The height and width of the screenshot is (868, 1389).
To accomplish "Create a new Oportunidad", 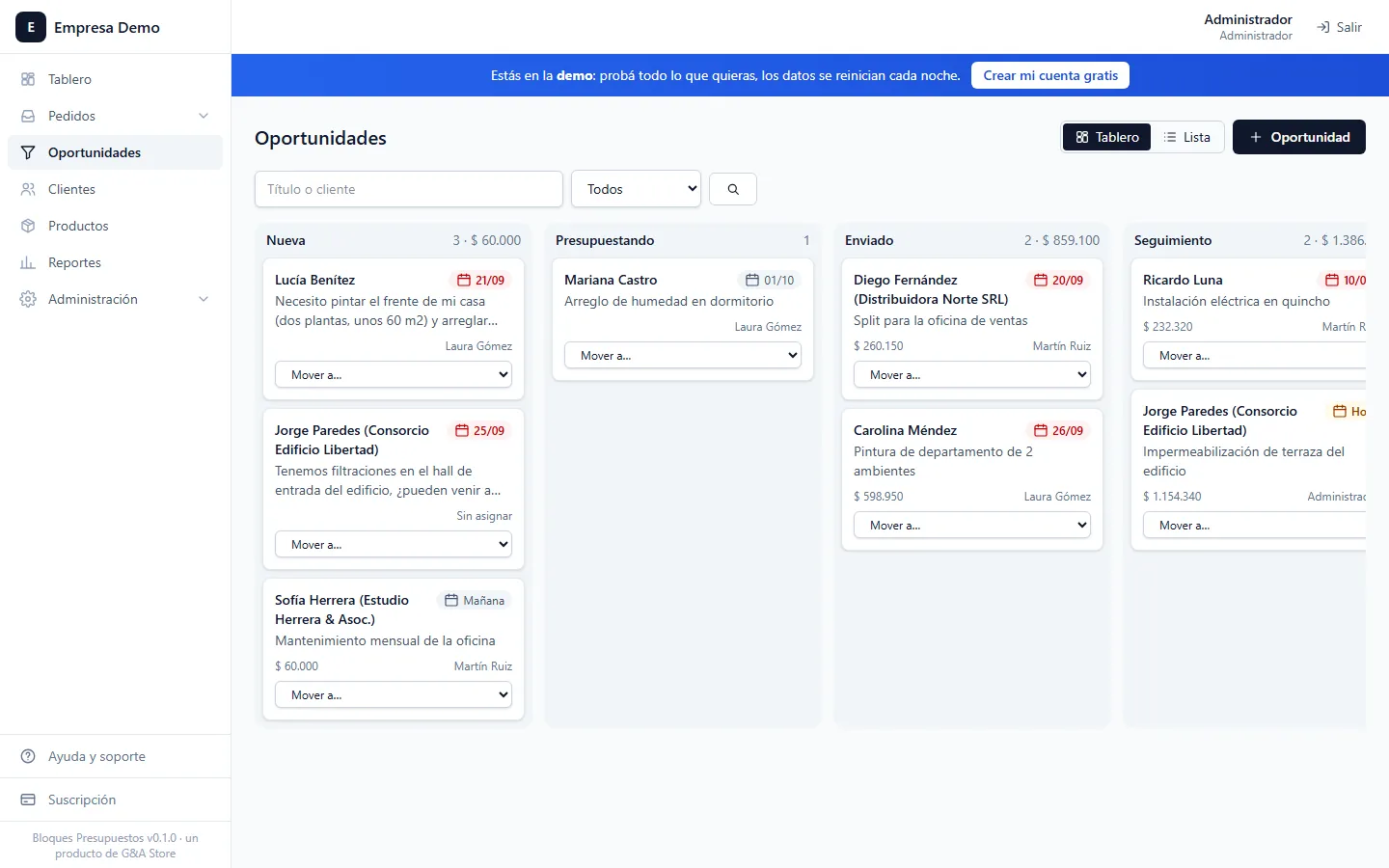I will 1299,137.
